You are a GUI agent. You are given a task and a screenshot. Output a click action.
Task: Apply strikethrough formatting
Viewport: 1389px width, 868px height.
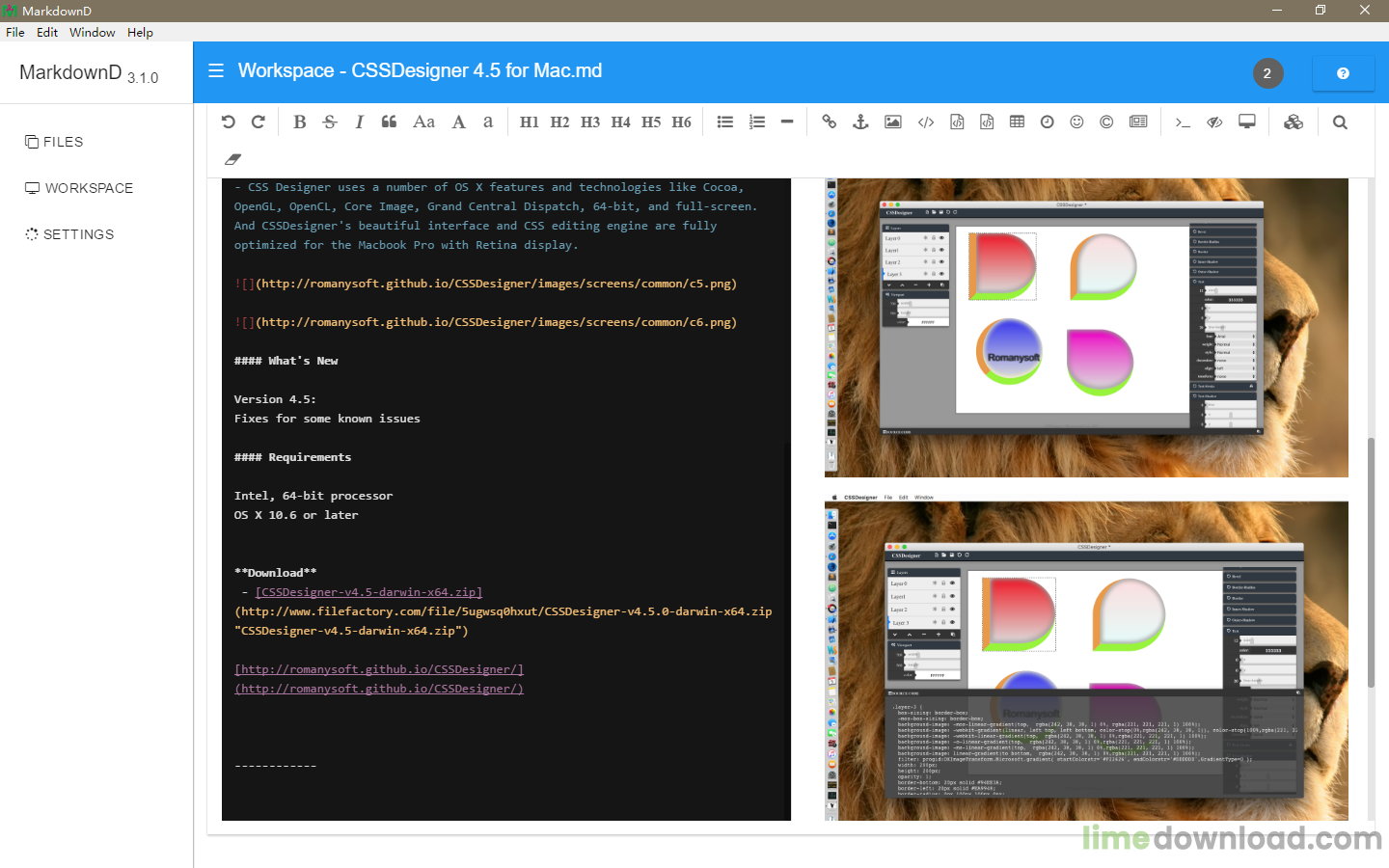[x=330, y=122]
